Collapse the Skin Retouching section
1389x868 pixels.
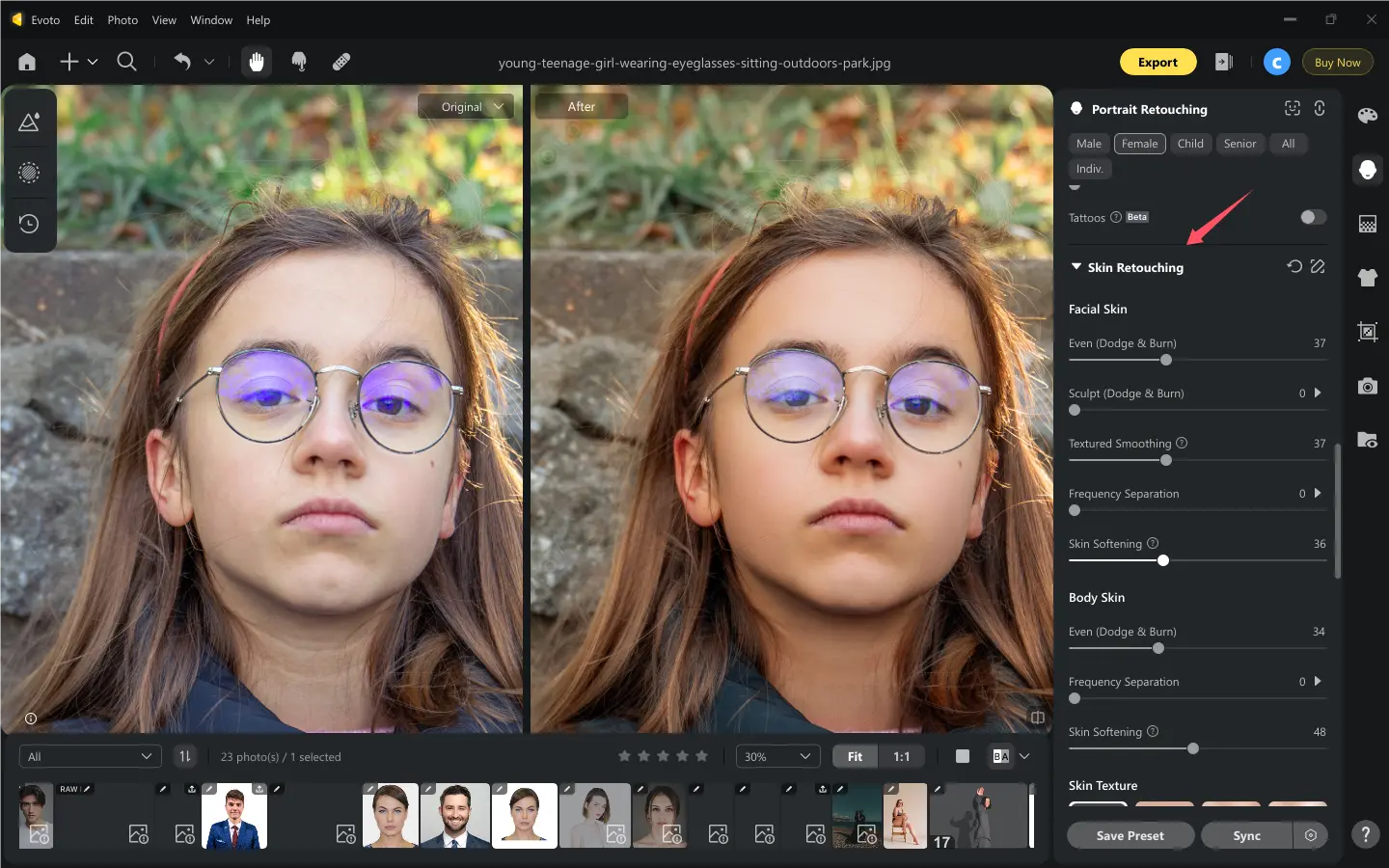(1076, 266)
